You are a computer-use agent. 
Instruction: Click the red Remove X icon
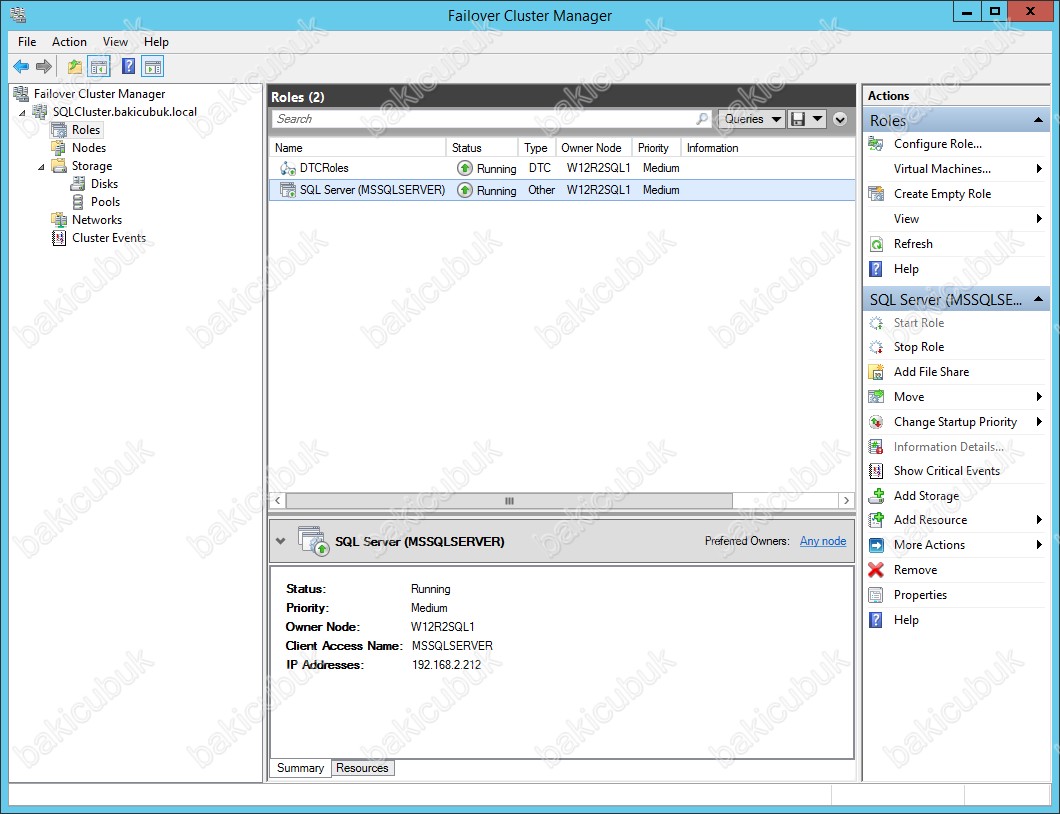point(876,570)
